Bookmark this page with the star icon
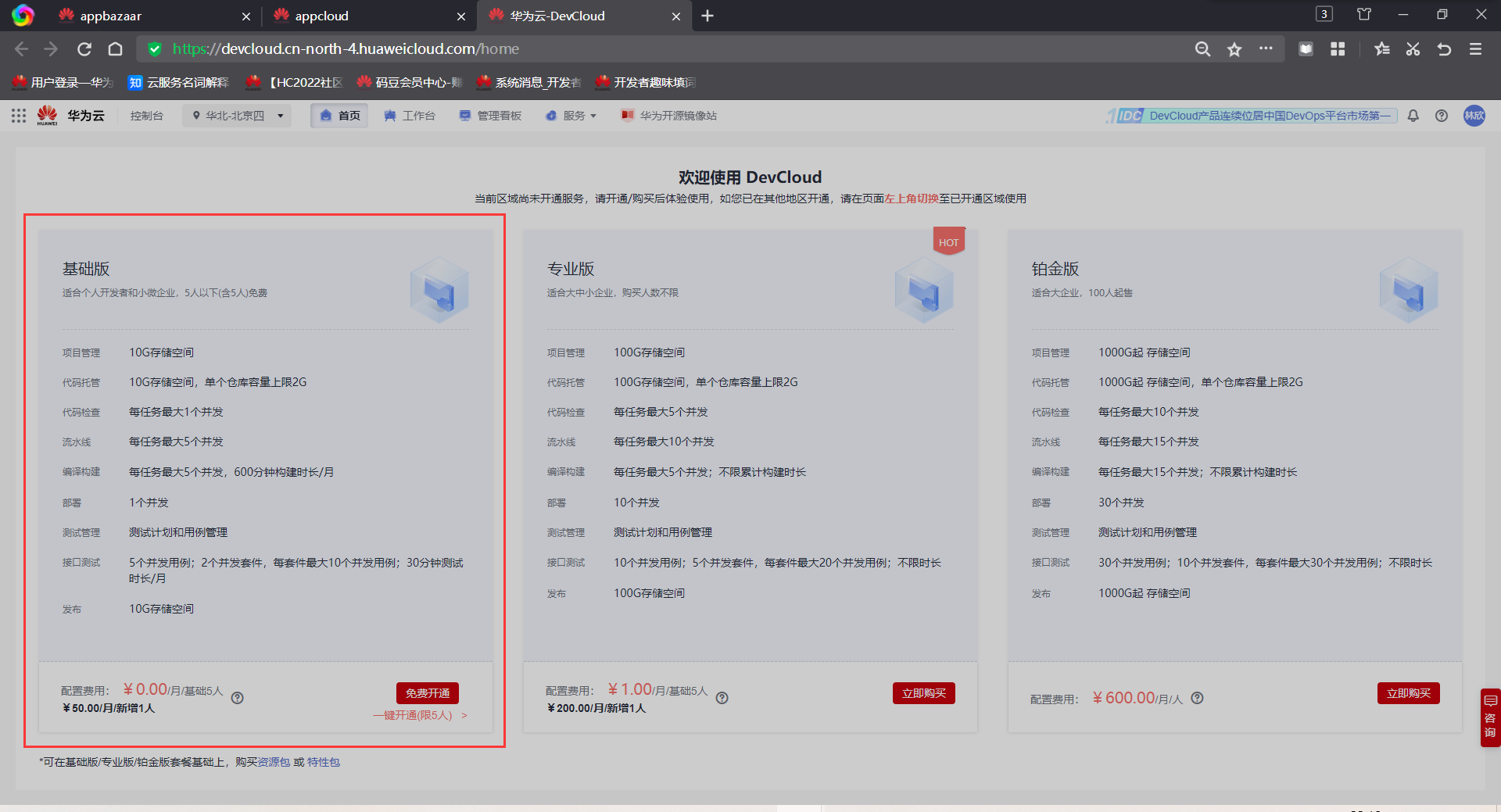The height and width of the screenshot is (812, 1501). coord(1234,49)
